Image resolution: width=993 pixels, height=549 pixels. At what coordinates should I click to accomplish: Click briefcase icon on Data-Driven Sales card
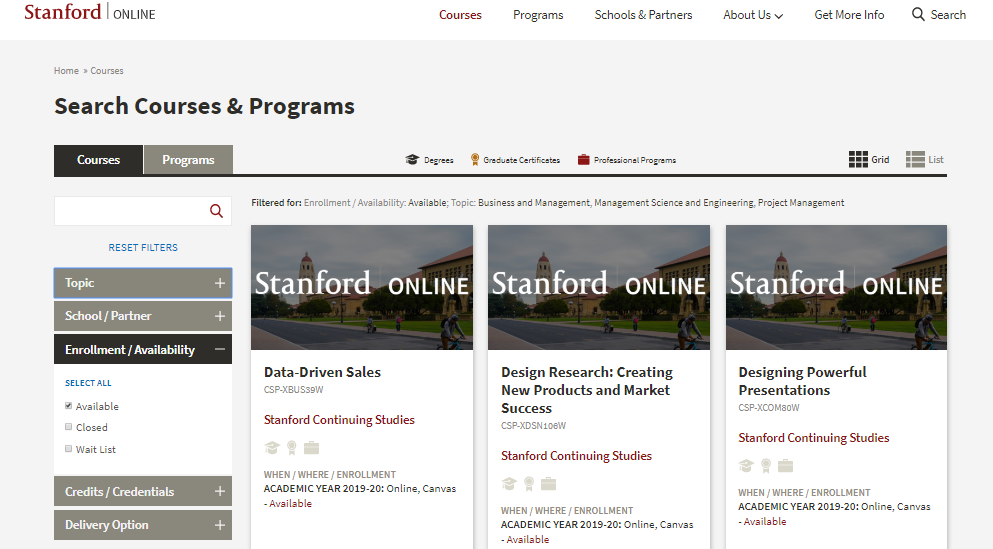pyautogui.click(x=312, y=448)
